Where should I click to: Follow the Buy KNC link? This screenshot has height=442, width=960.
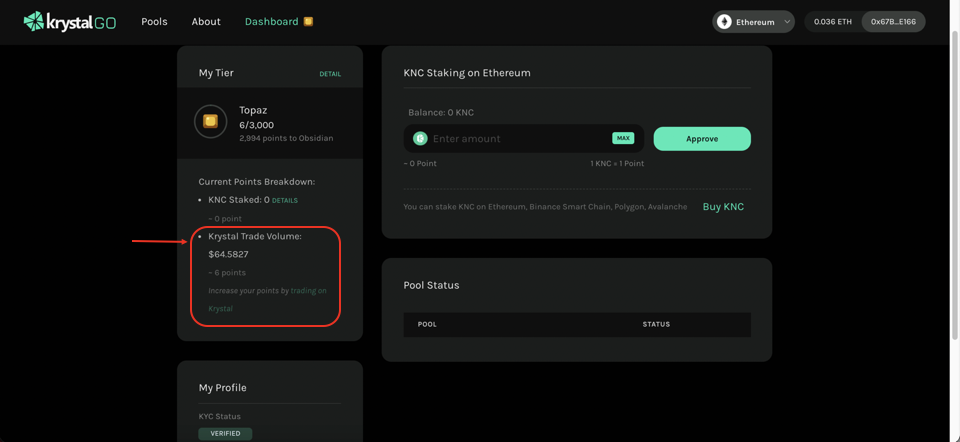click(723, 207)
